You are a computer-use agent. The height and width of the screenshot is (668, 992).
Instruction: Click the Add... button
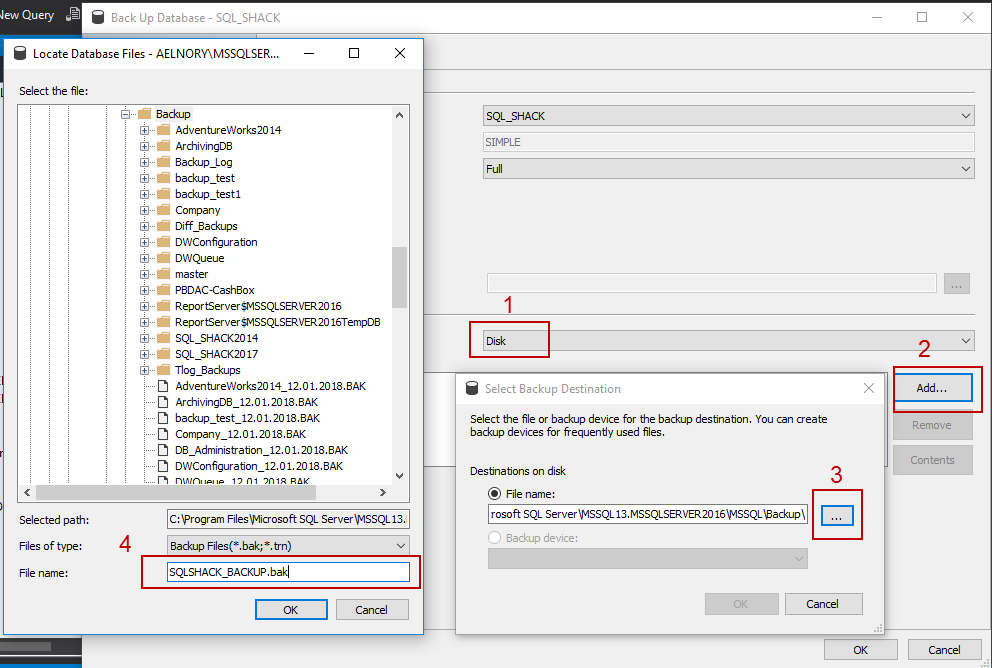[x=932, y=388]
